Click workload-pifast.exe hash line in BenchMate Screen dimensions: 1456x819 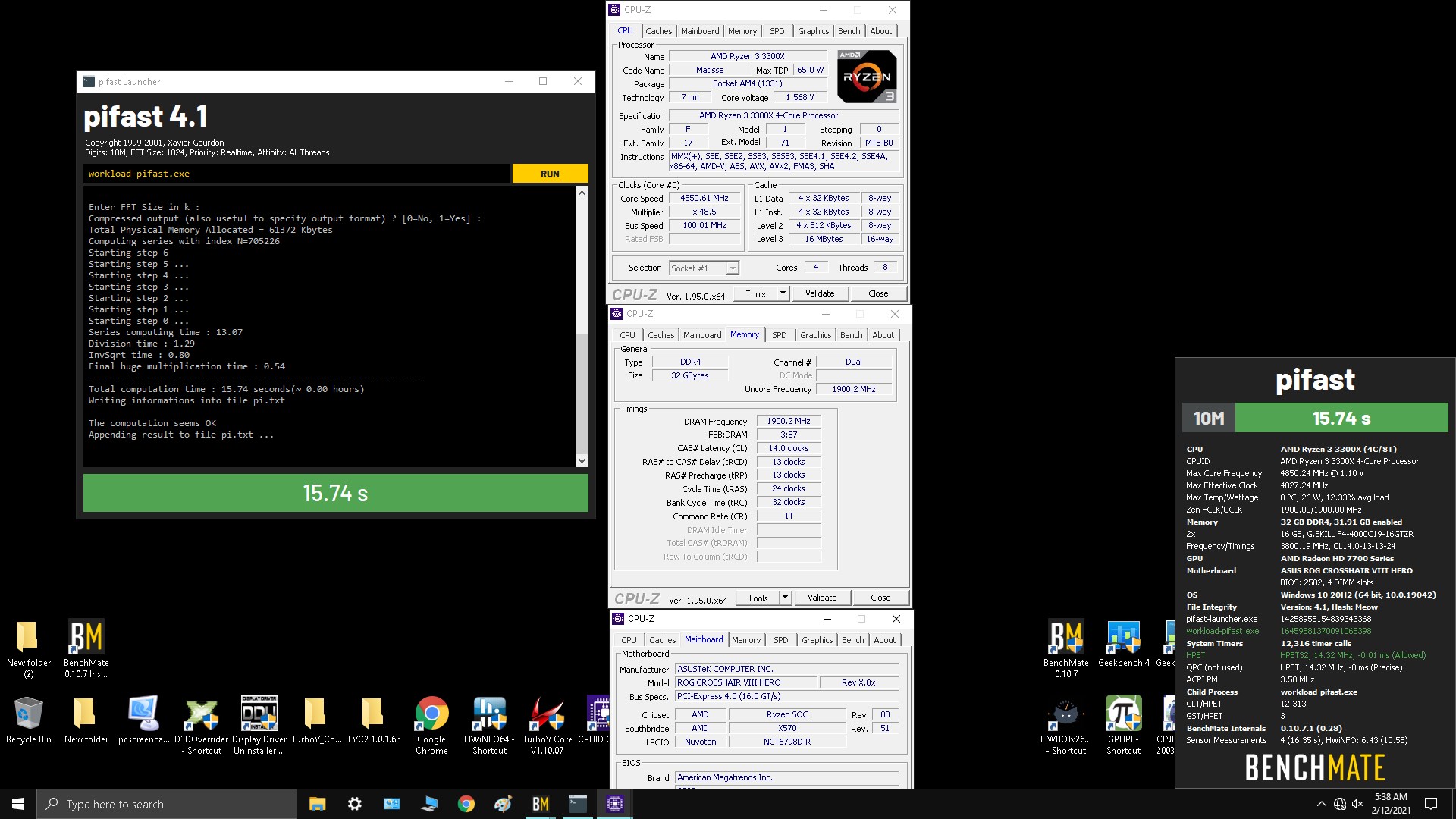pyautogui.click(x=1279, y=631)
